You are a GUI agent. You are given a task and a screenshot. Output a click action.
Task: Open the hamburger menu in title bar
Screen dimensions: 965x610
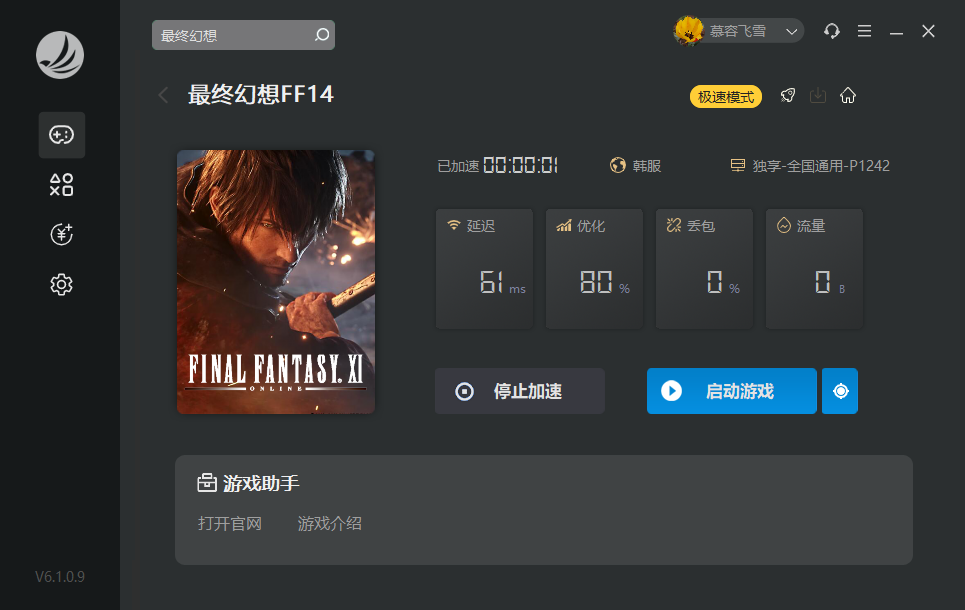tap(864, 32)
